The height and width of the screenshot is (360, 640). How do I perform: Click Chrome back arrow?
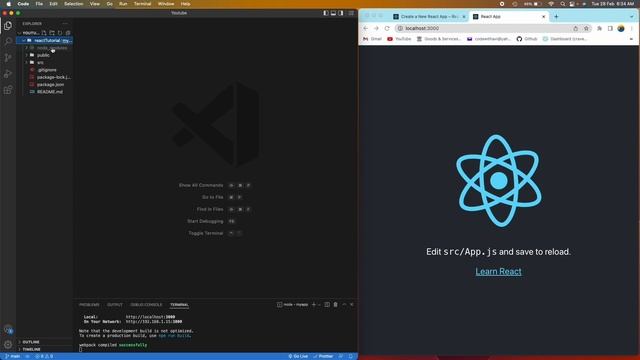click(x=365, y=28)
